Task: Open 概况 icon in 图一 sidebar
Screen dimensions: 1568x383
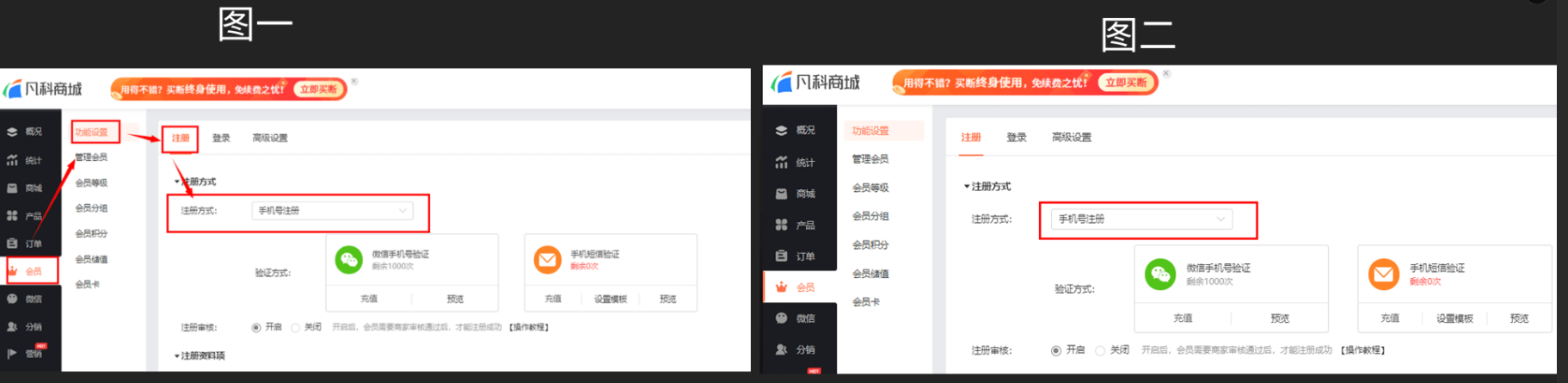Action: pyautogui.click(x=12, y=133)
